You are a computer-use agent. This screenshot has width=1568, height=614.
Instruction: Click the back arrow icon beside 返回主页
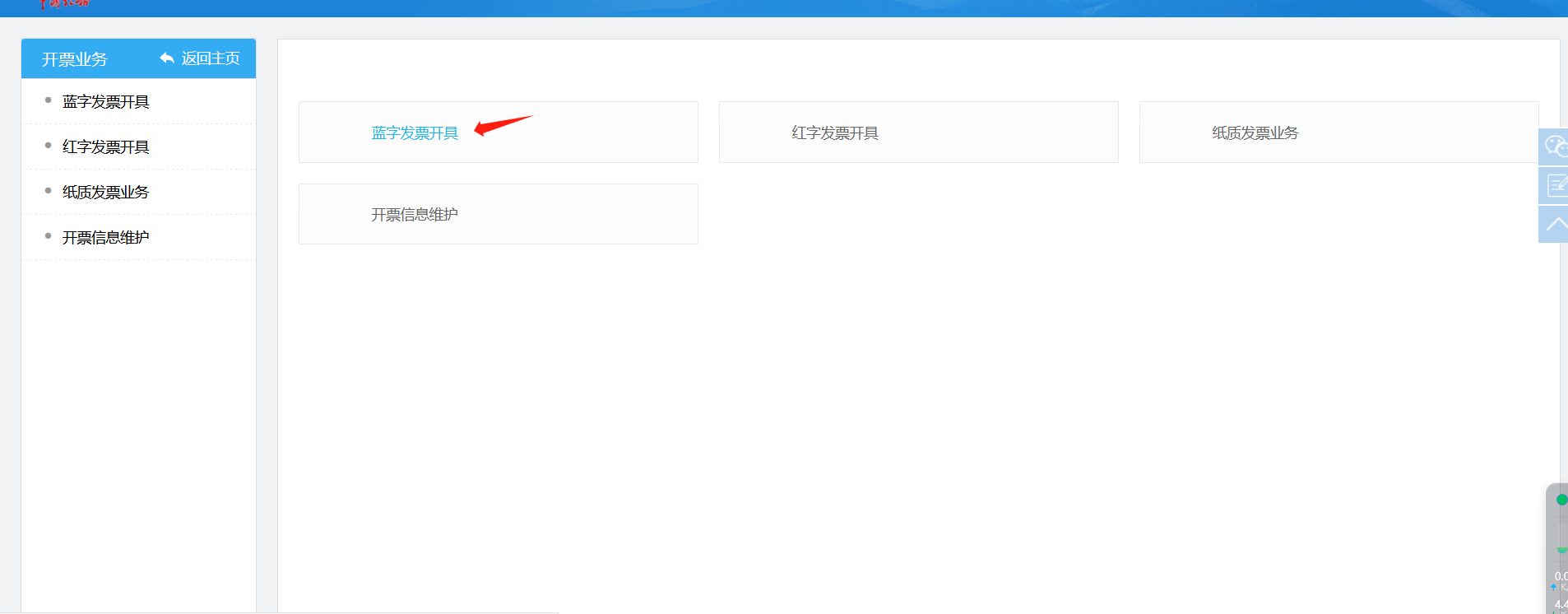tap(167, 58)
